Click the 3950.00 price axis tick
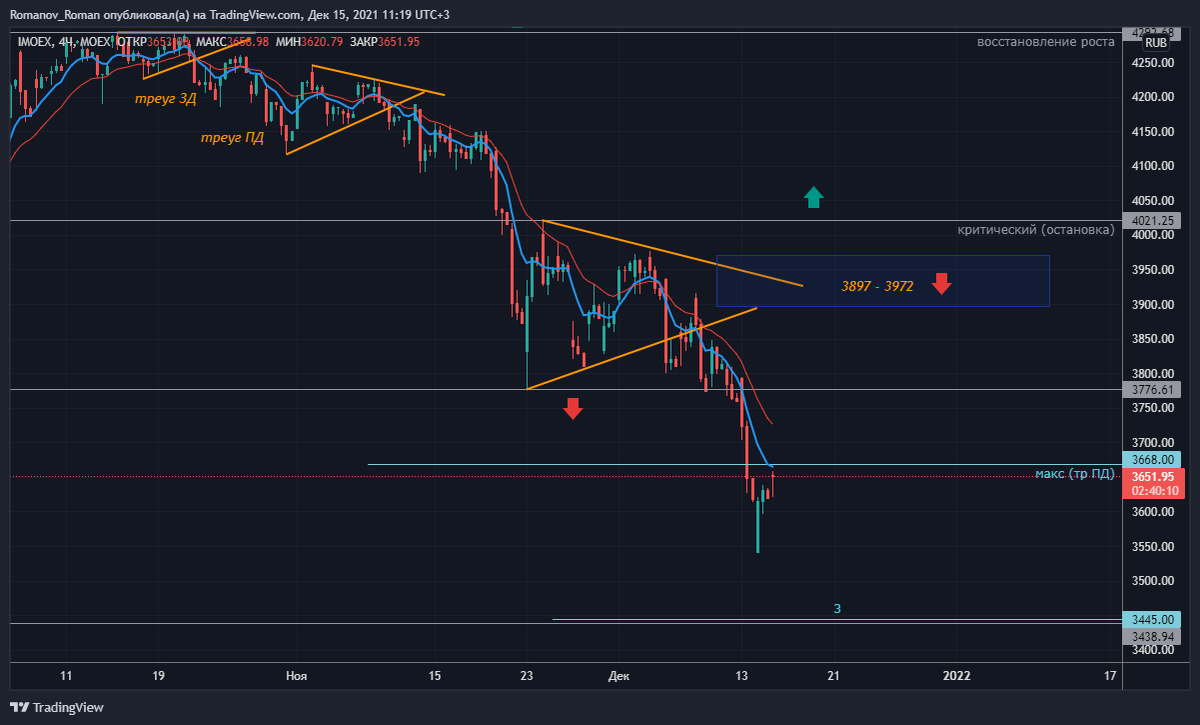 click(1152, 270)
